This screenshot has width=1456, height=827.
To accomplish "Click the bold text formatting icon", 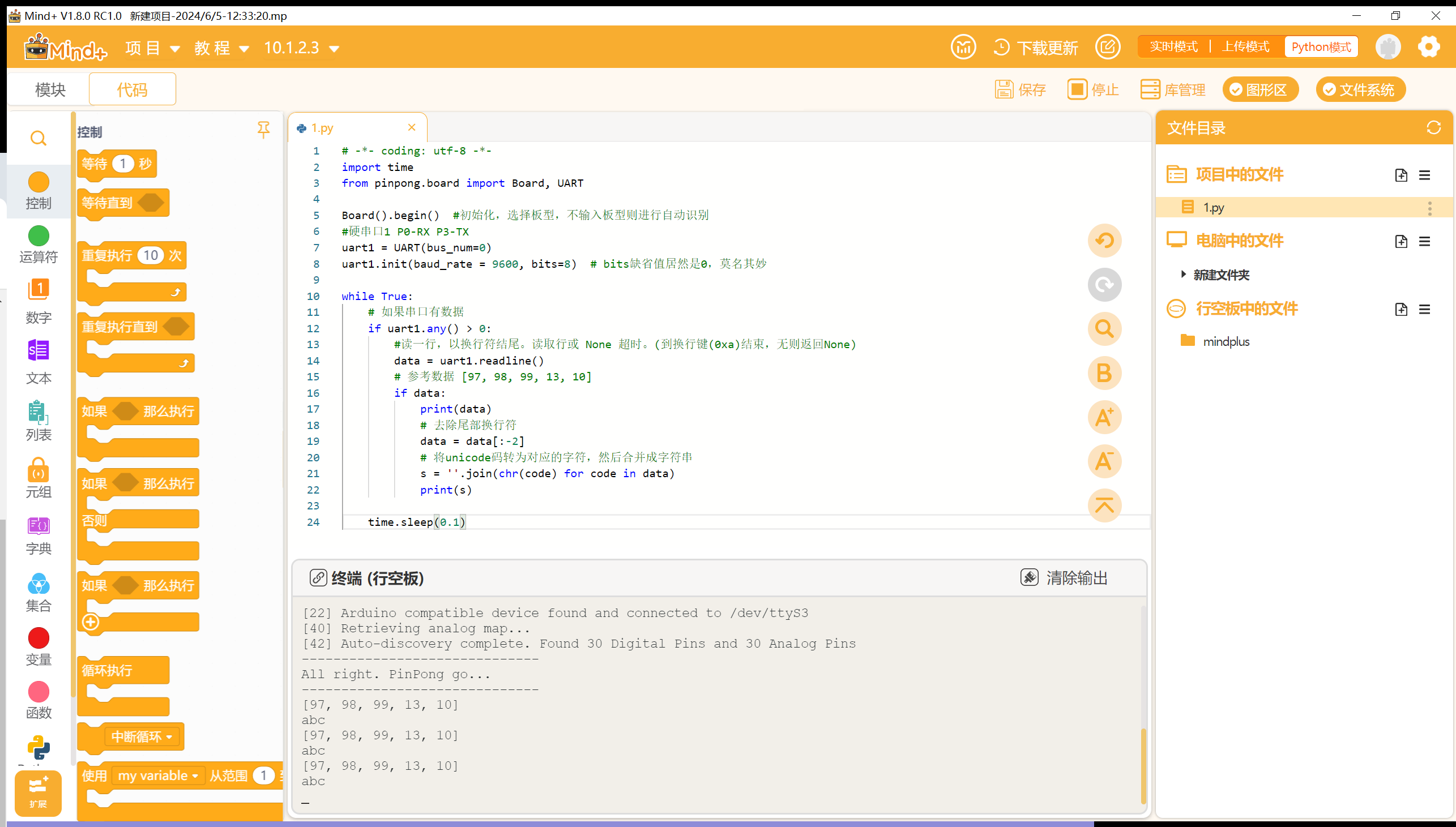I will (1105, 373).
